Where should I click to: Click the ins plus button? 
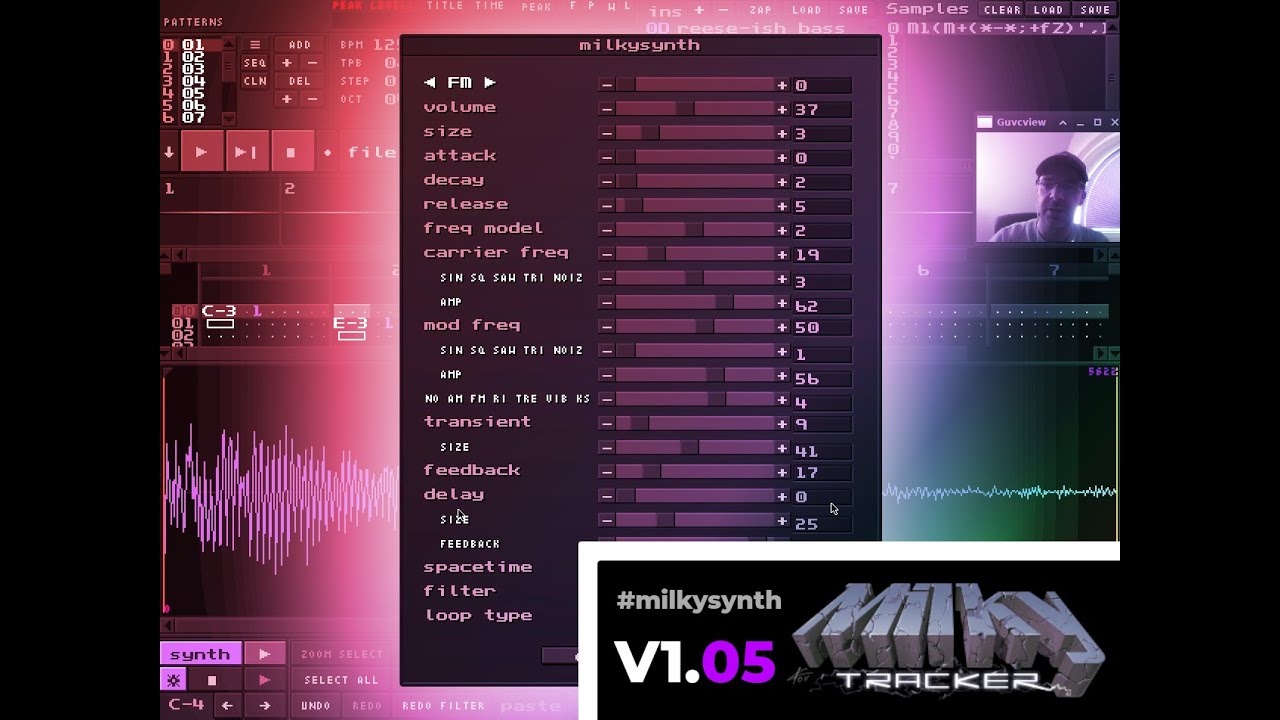tap(699, 11)
